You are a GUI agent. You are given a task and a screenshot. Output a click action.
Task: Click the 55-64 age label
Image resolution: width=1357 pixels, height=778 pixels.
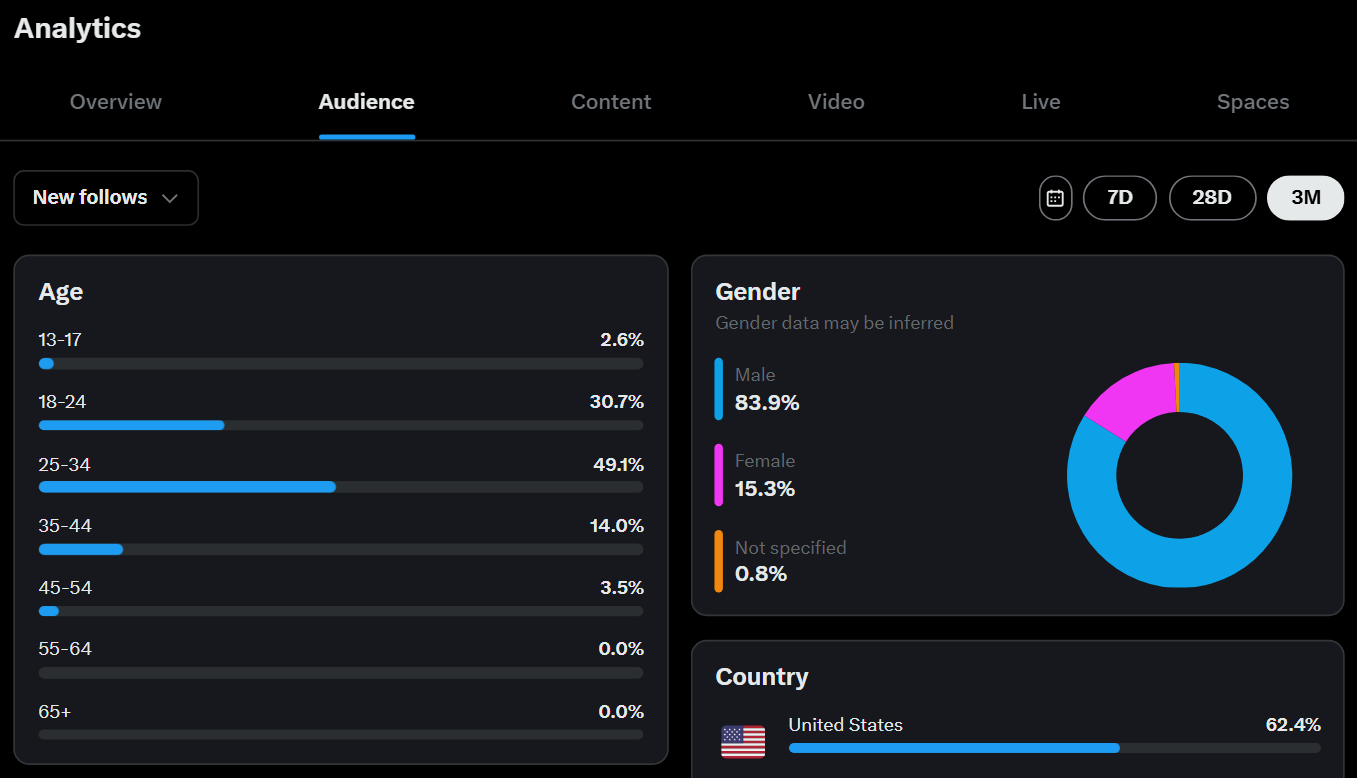pyautogui.click(x=65, y=649)
